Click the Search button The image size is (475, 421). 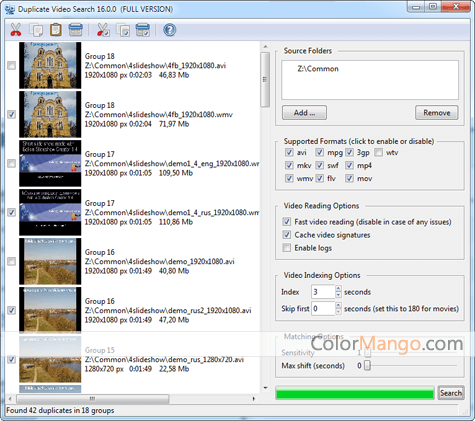click(x=451, y=393)
